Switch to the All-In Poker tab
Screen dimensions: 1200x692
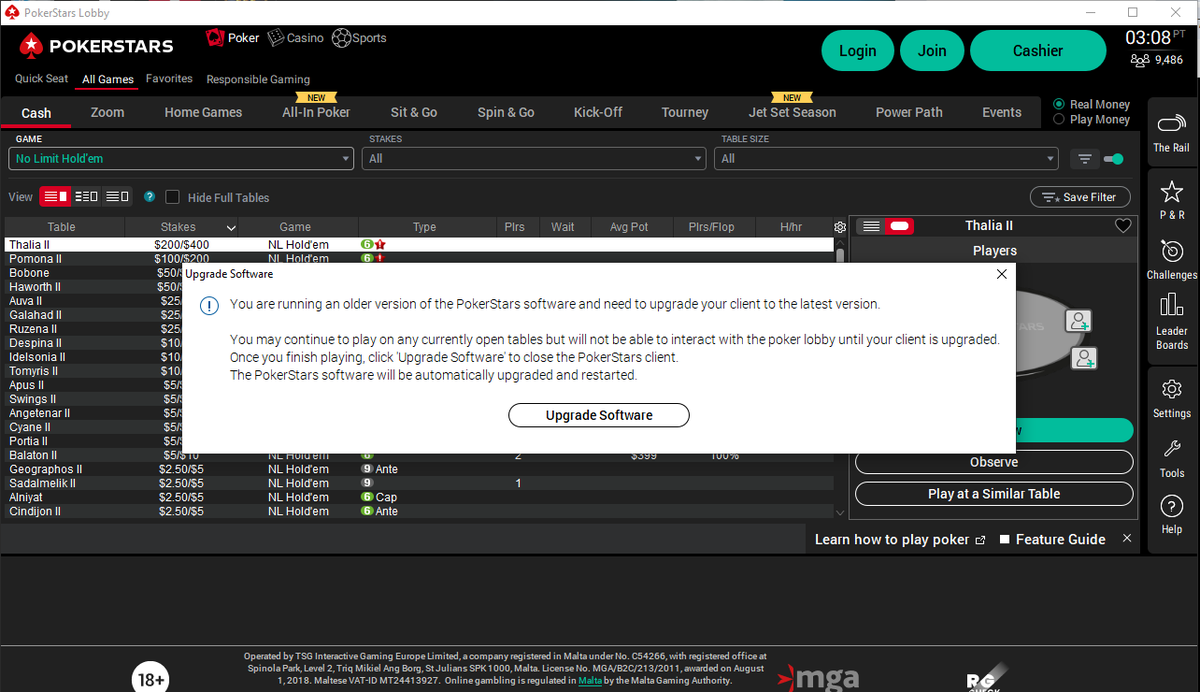316,112
